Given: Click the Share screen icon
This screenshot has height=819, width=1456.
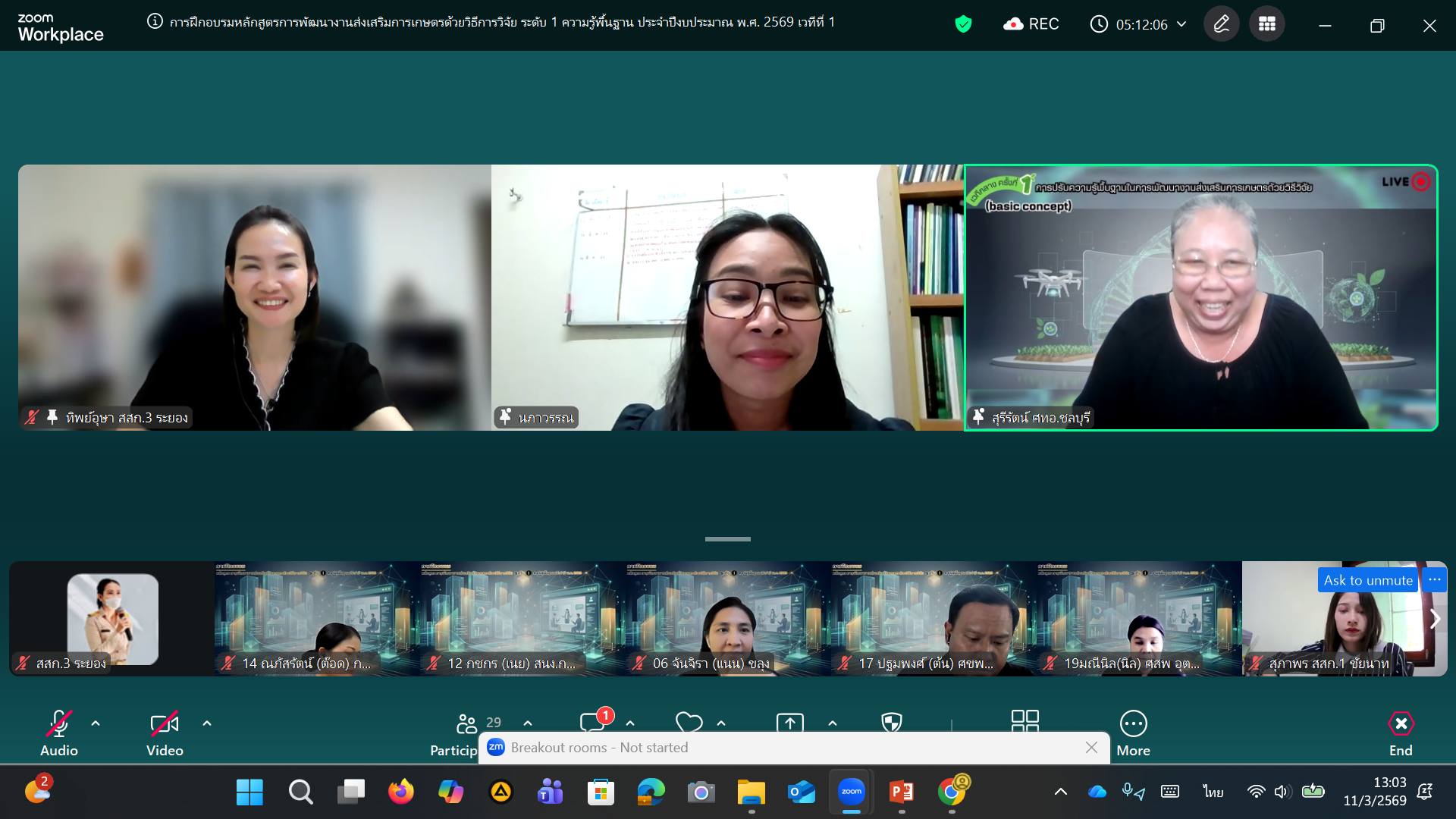Looking at the screenshot, I should (x=789, y=723).
